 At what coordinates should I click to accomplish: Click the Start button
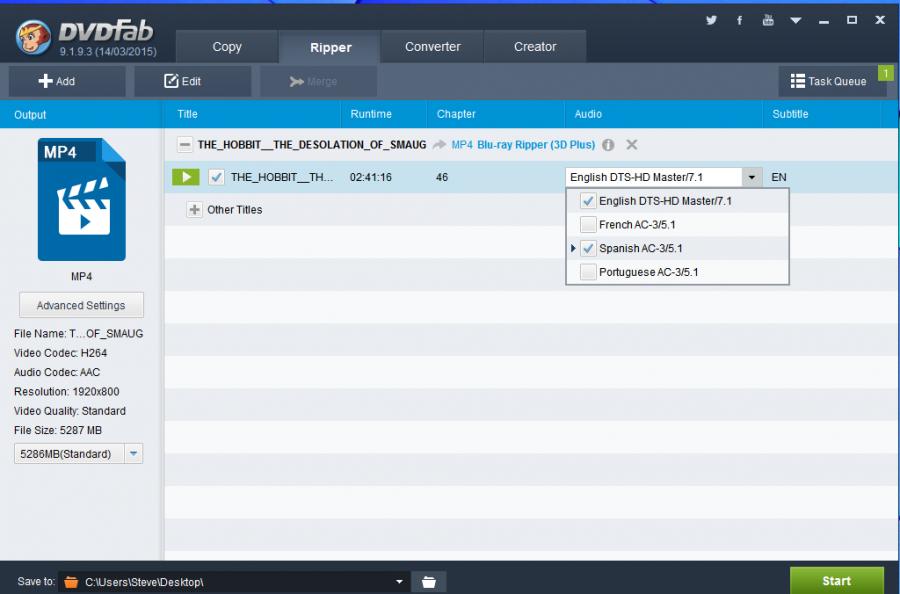(x=836, y=581)
